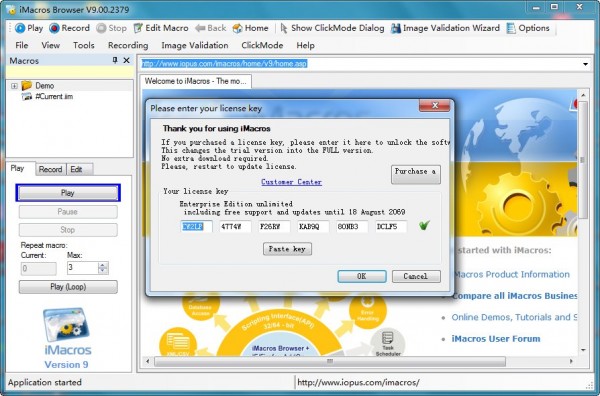Close the license key dialog
The height and width of the screenshot is (396, 600).
tap(434, 106)
